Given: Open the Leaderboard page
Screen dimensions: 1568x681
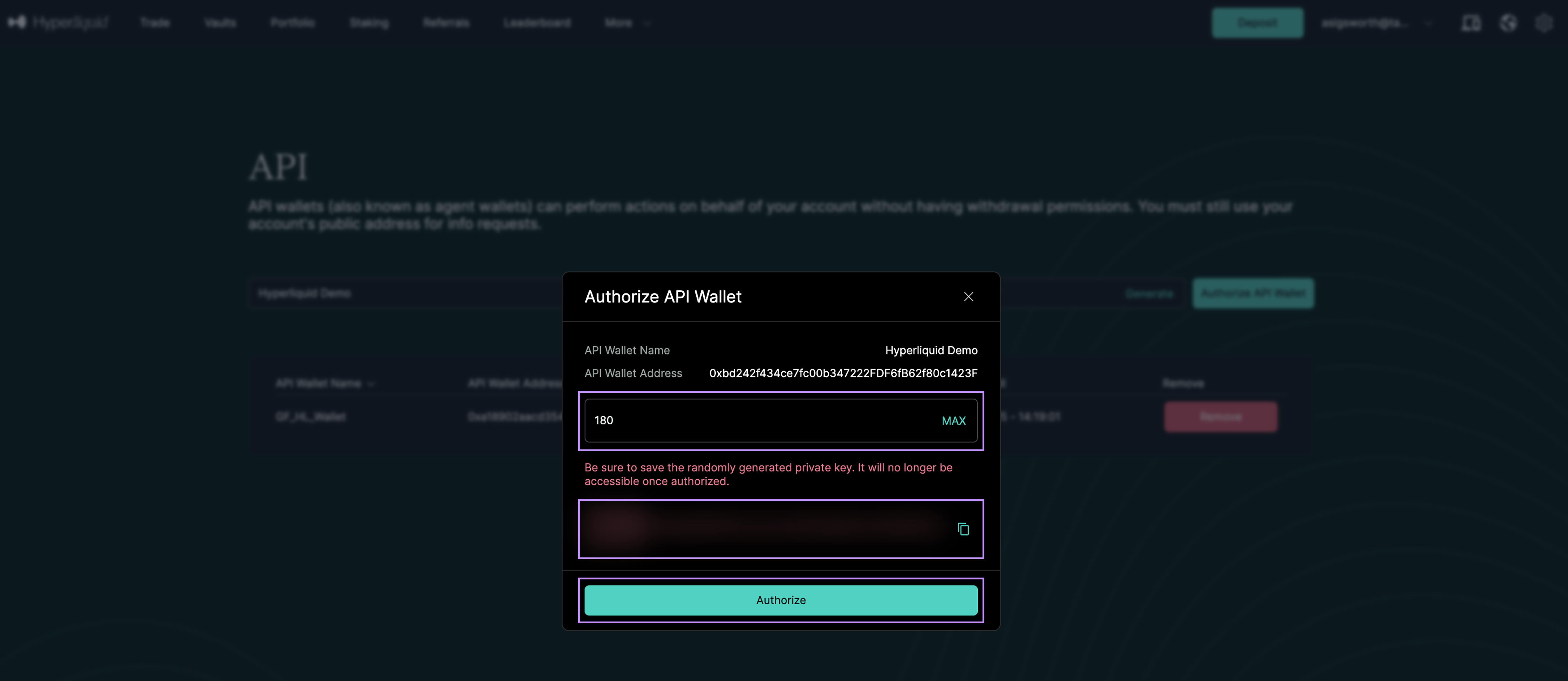Looking at the screenshot, I should tap(537, 23).
